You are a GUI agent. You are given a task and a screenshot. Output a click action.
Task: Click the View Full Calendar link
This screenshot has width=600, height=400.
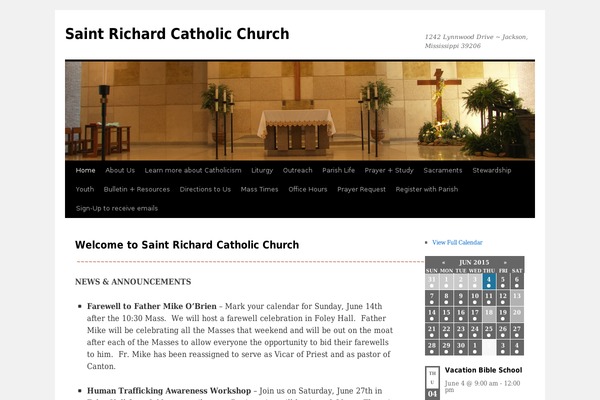click(457, 242)
